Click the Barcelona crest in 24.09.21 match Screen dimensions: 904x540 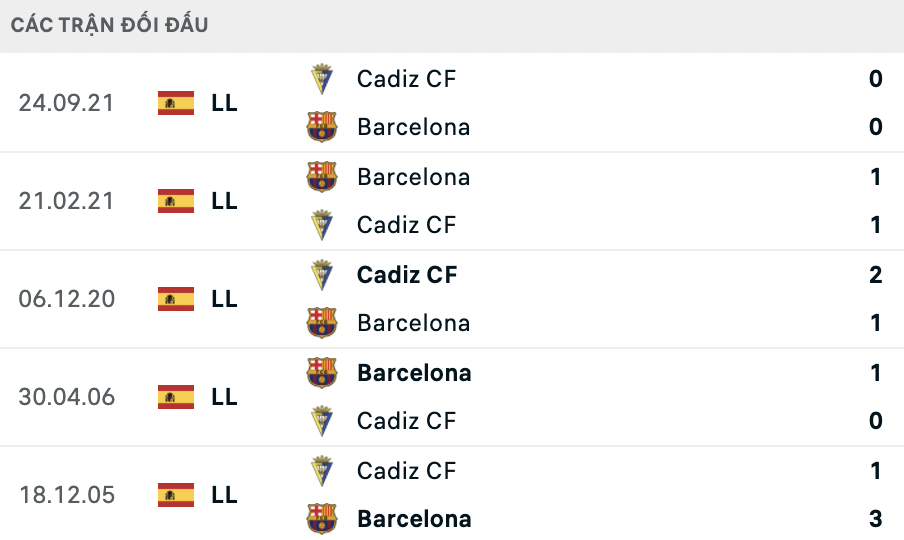click(x=322, y=127)
